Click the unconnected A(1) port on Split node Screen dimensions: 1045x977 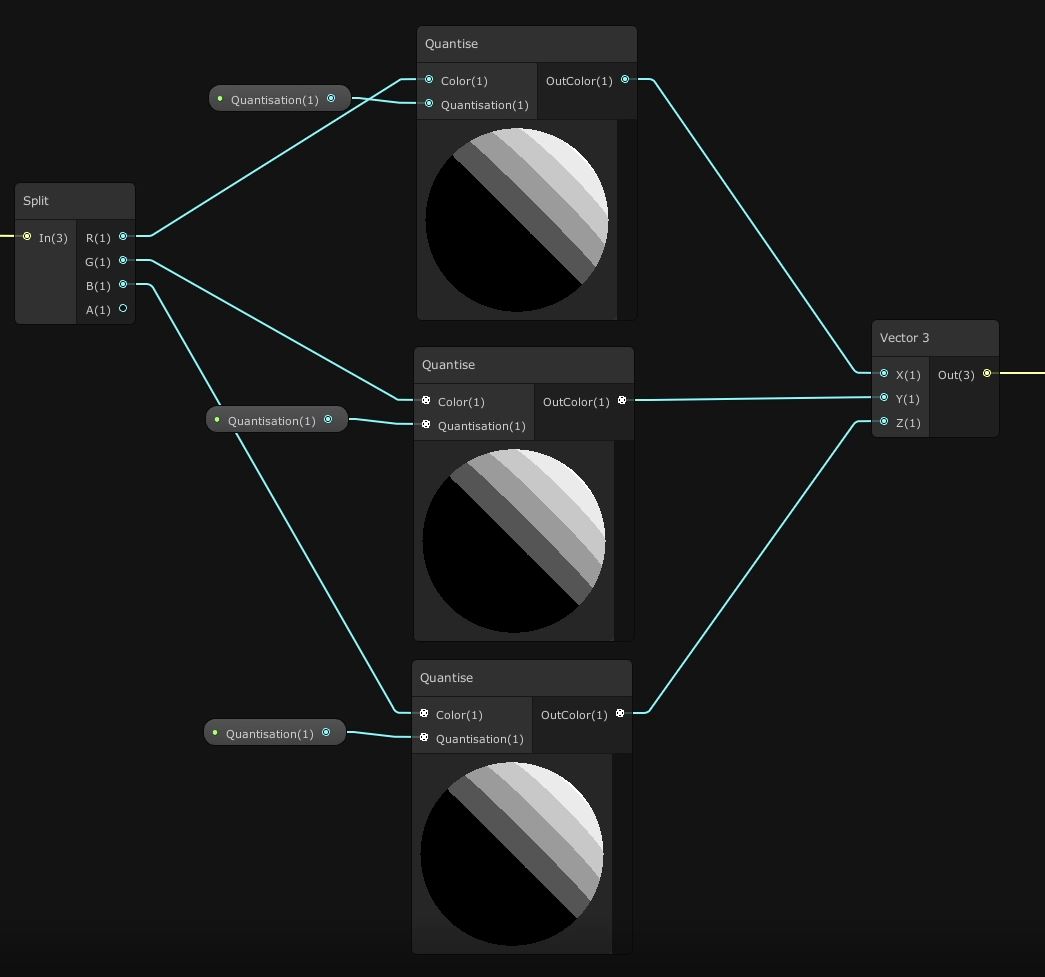pos(123,309)
